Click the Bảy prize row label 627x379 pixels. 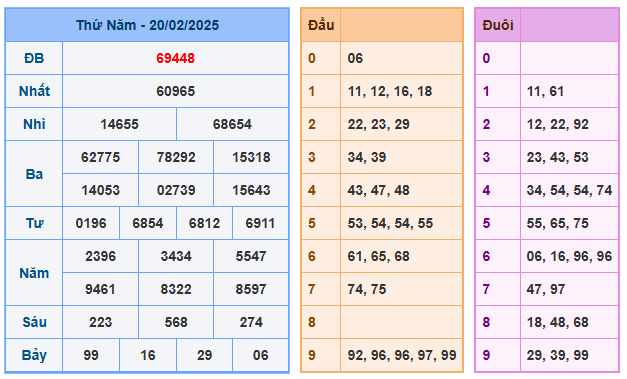tap(34, 355)
